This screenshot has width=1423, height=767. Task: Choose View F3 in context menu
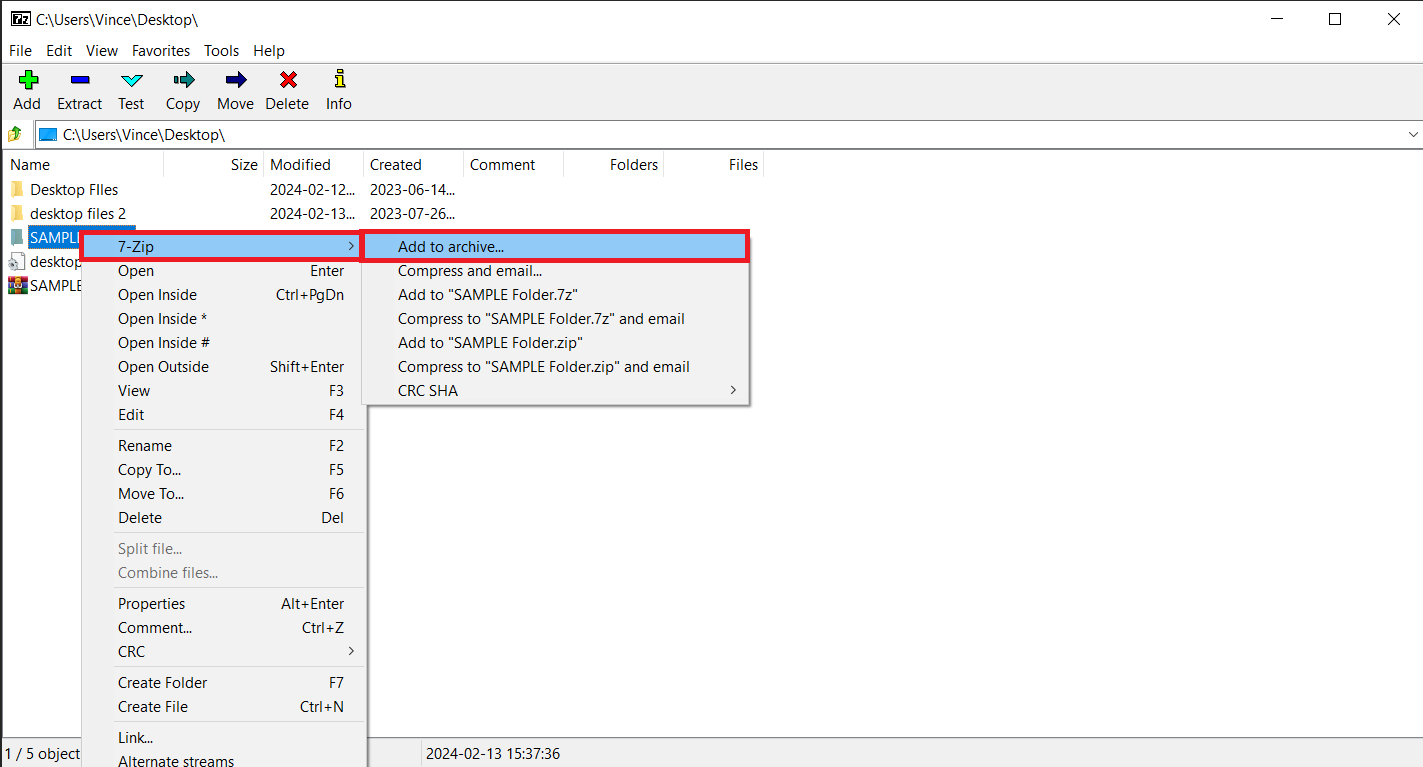(224, 391)
